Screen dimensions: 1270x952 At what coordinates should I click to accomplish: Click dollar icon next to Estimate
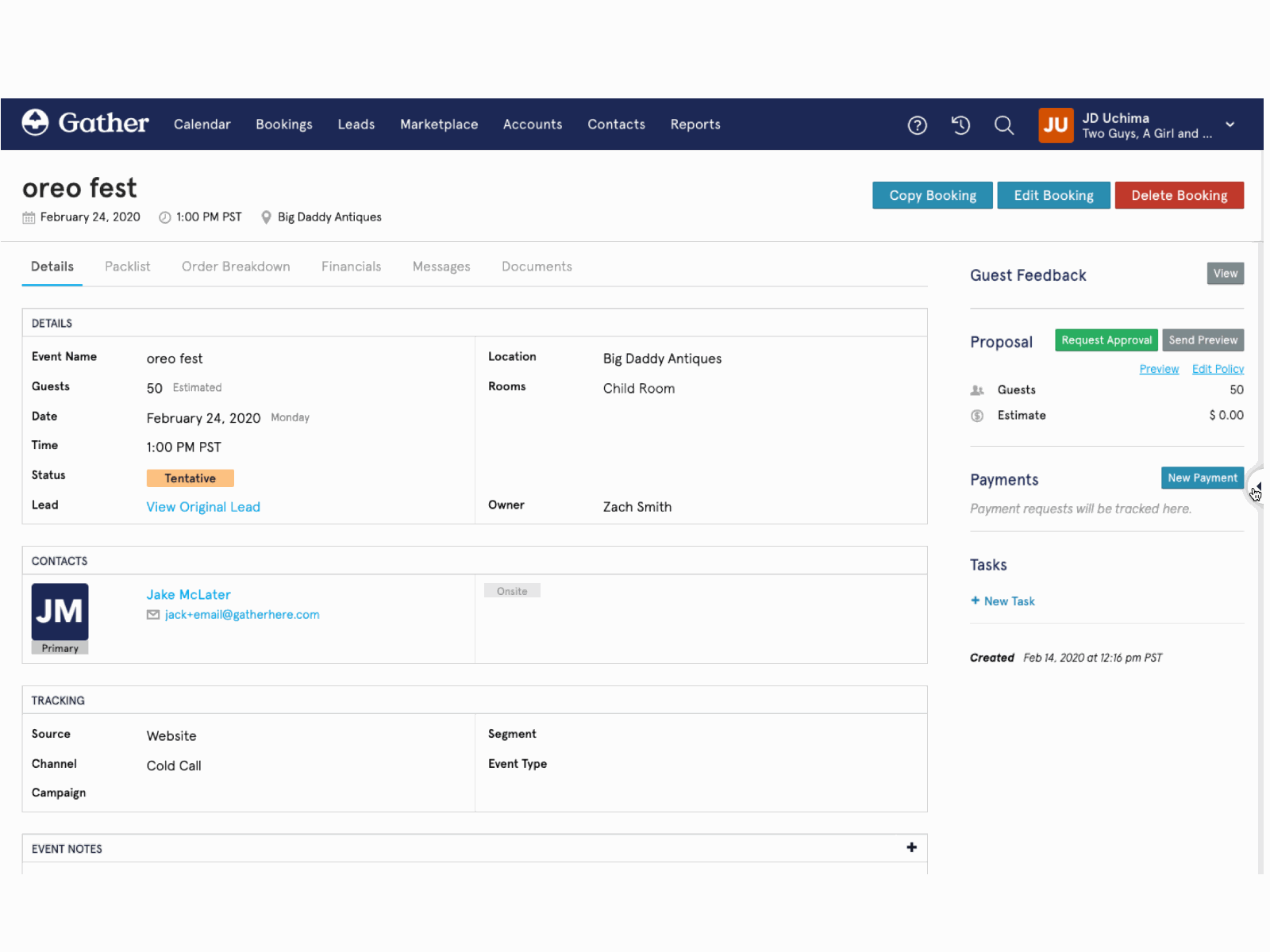coord(977,415)
